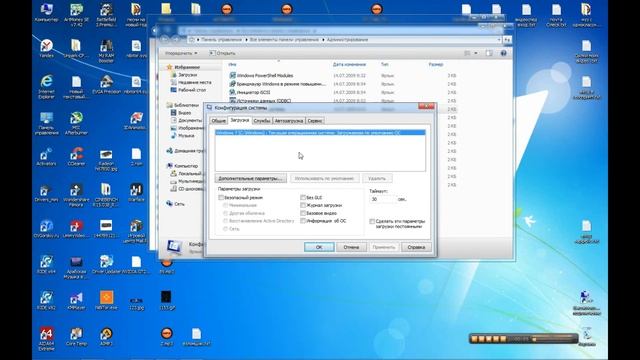The image size is (640, 360).
Task: Open the EVGA Precision desktop shortcut
Action: pyautogui.click(x=106, y=84)
